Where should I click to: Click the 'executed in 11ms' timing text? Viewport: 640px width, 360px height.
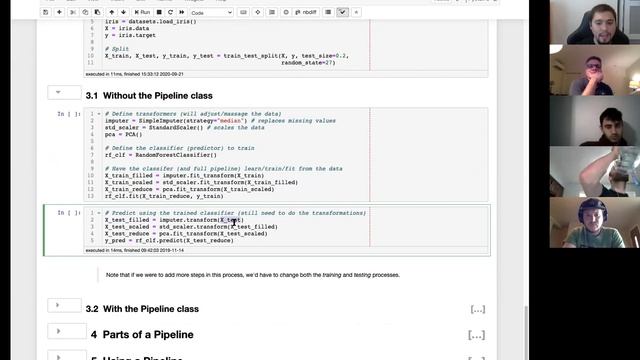[134, 74]
